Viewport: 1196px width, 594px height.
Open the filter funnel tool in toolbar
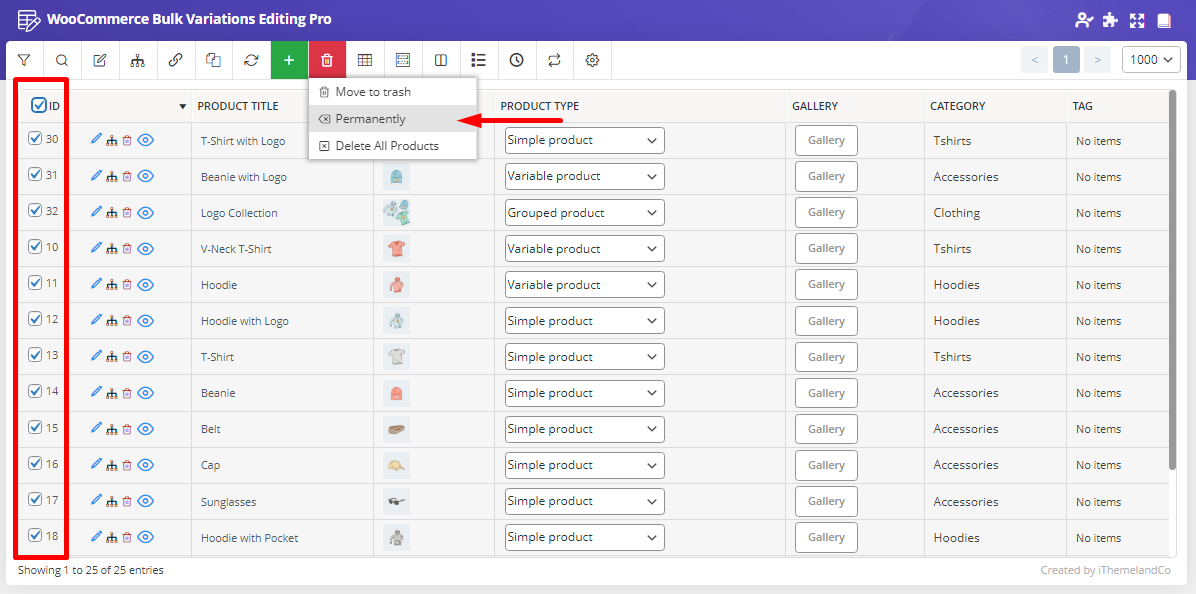tap(24, 60)
